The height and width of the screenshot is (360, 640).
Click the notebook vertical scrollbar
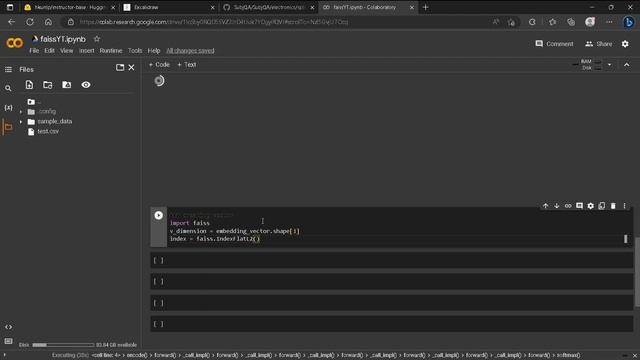click(x=637, y=271)
